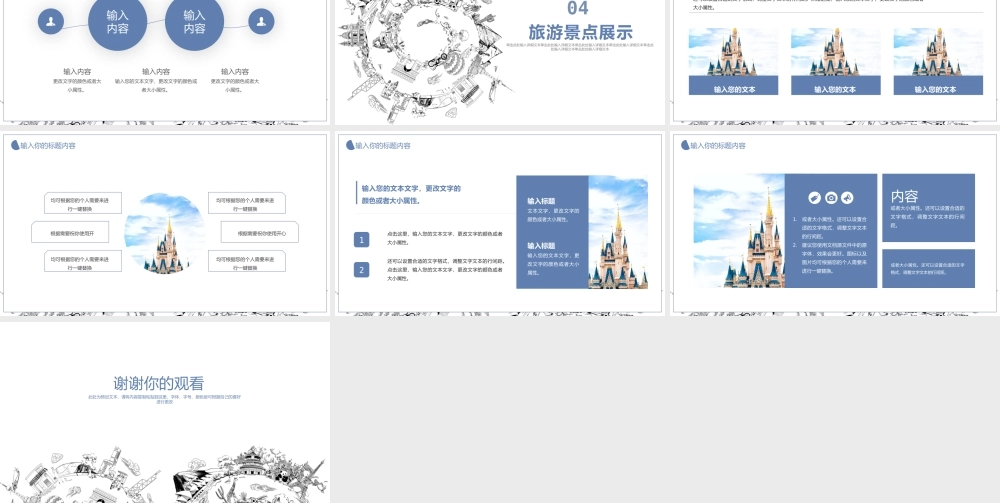
Task: Click the leaf icon on the six-callout slide
Action: 15,145
